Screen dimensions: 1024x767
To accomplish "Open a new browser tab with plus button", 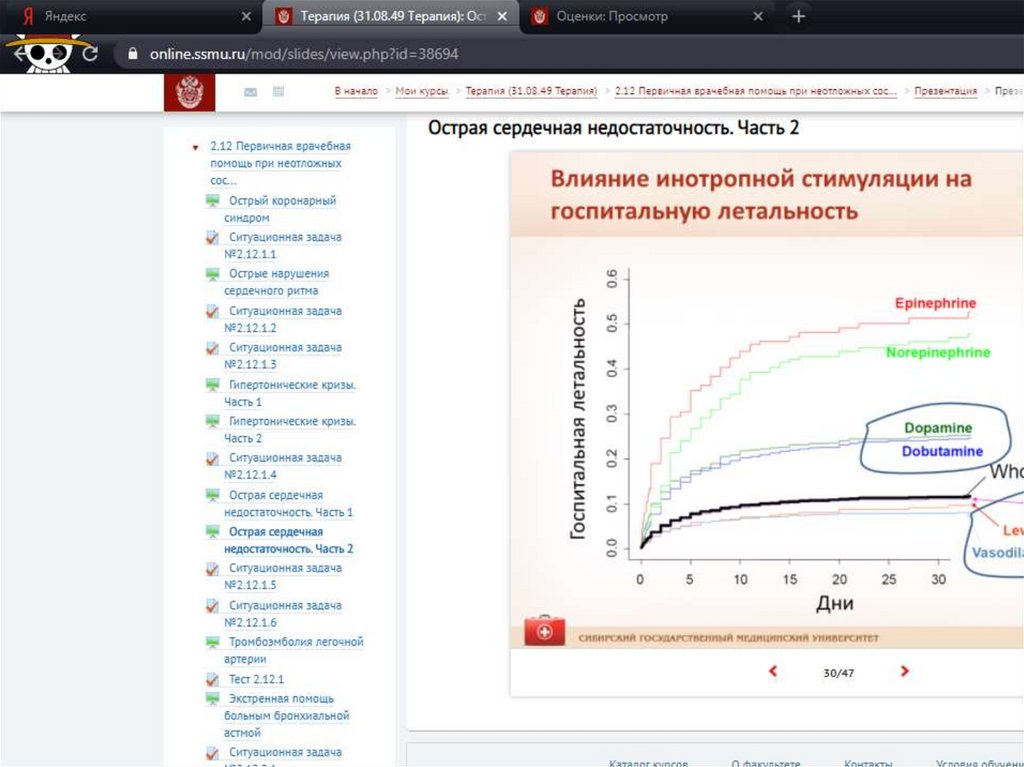I will tap(799, 16).
